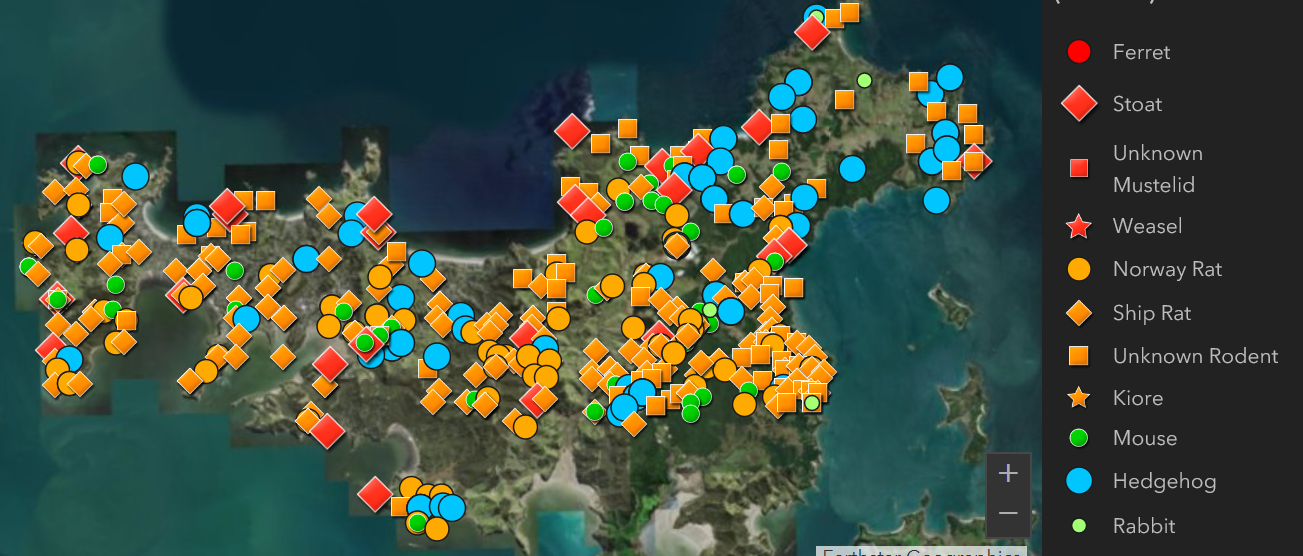Zoom out of the map
1303x556 pixels.
pyautogui.click(x=1008, y=513)
